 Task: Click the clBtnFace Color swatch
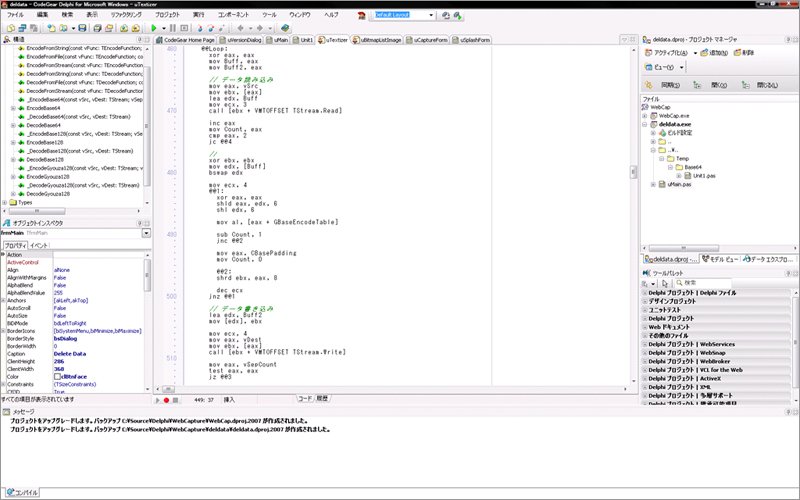click(x=57, y=377)
